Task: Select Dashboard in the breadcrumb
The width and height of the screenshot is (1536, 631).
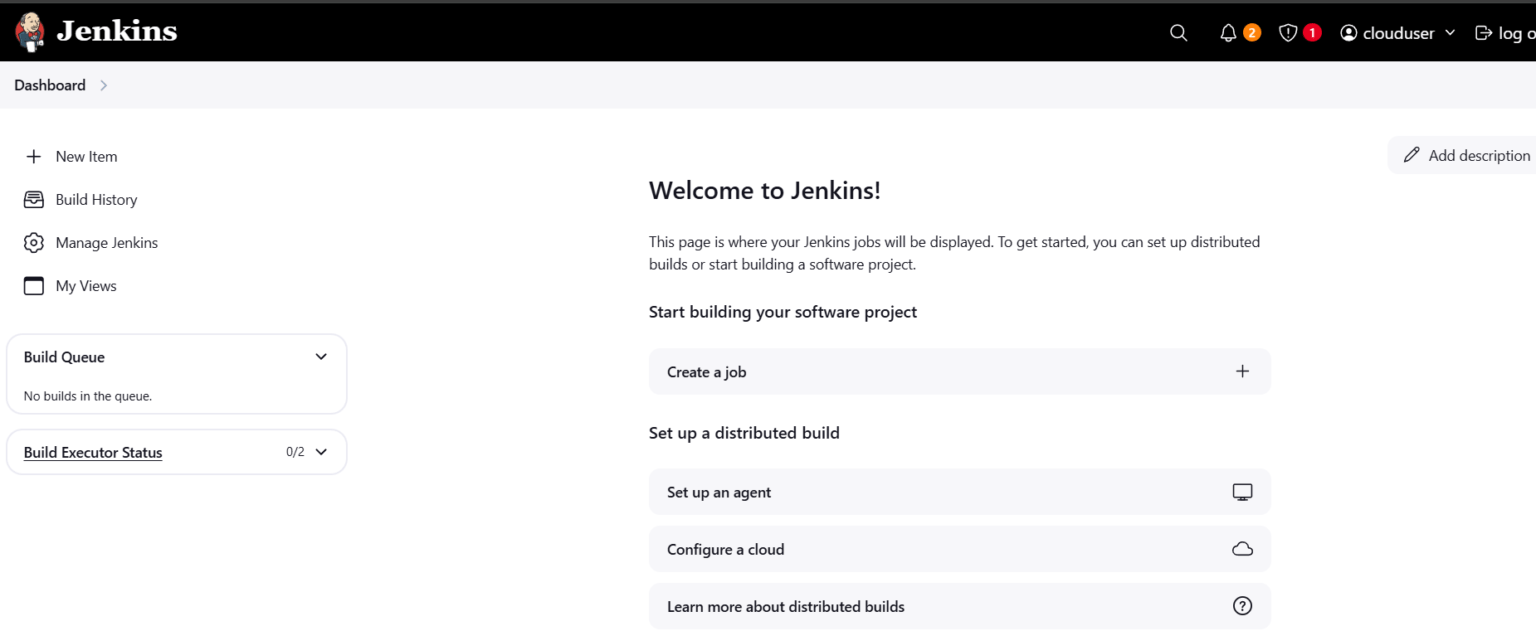Action: [49, 85]
